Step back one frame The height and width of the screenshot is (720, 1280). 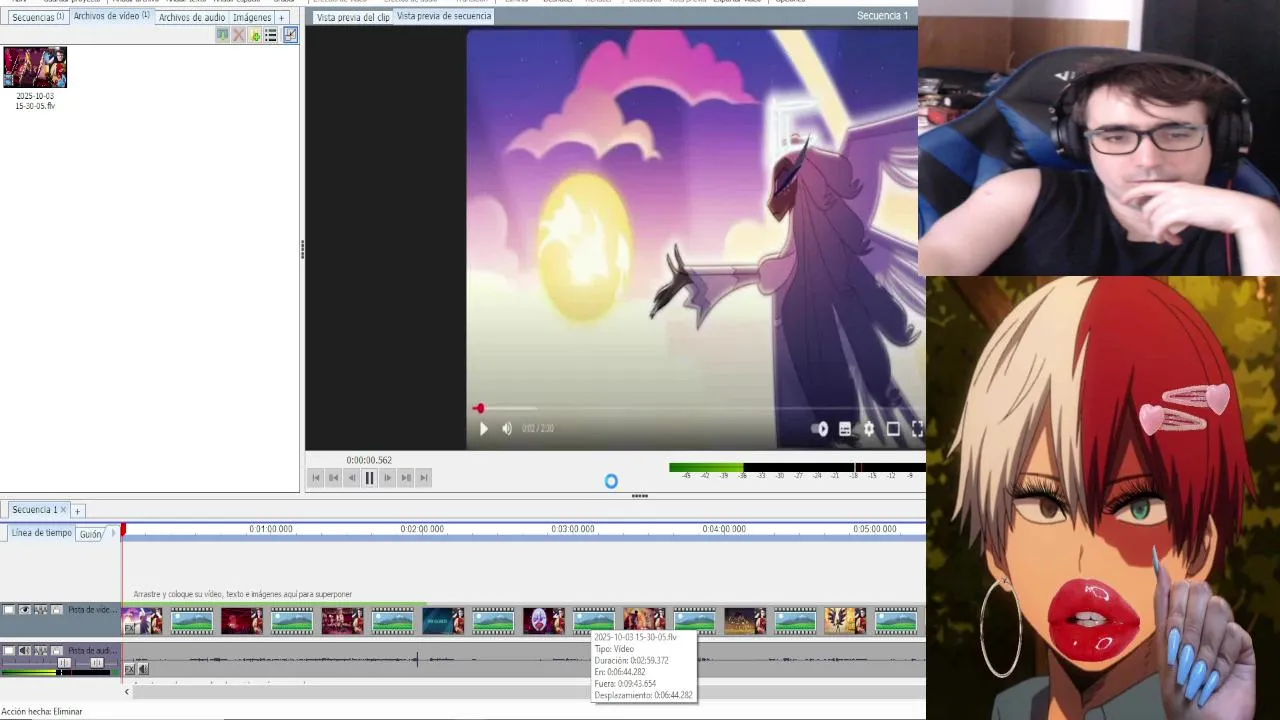(x=352, y=478)
